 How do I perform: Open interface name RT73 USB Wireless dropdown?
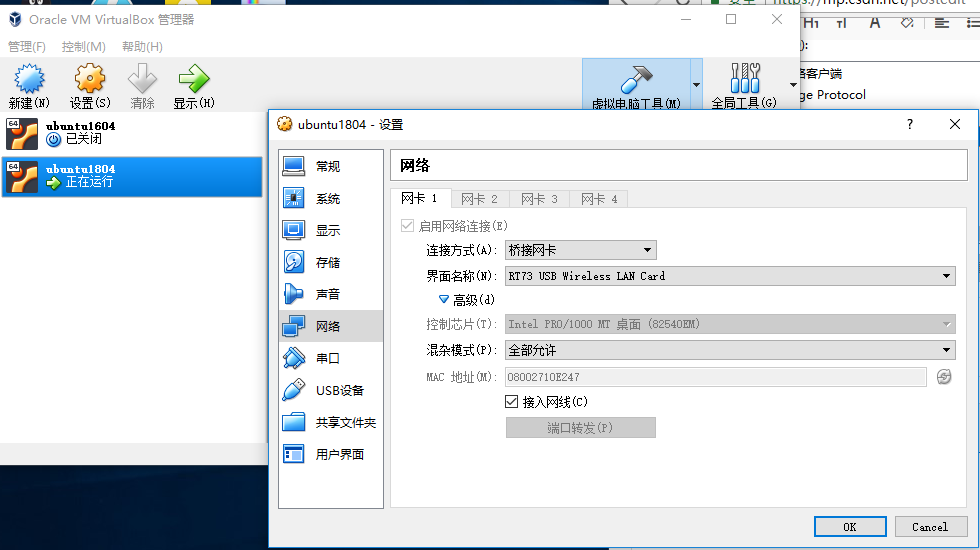730,276
